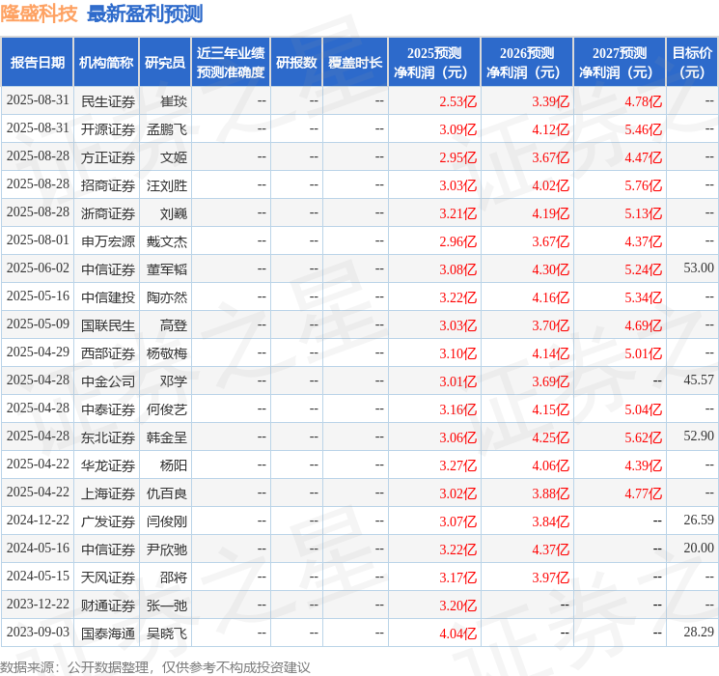Click analyst name 仇百良
Viewport: 719px width, 676px height.
point(166,493)
